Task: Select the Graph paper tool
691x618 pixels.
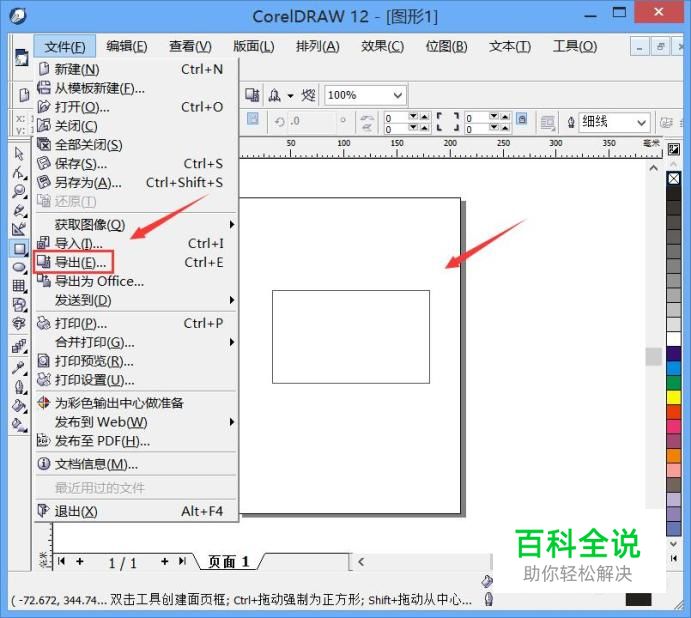Action: coord(19,286)
